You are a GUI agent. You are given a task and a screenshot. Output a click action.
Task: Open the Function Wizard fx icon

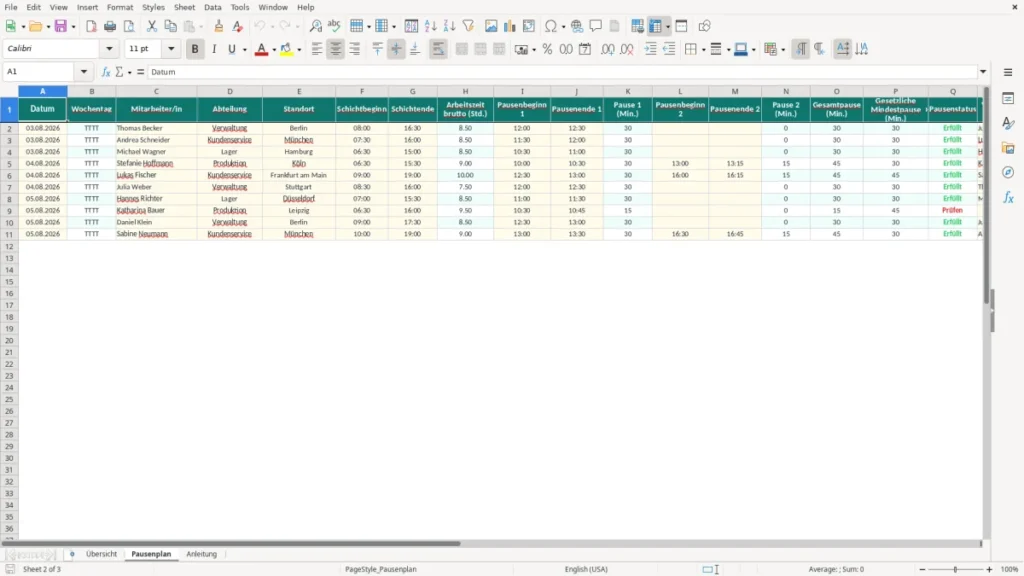(106, 72)
